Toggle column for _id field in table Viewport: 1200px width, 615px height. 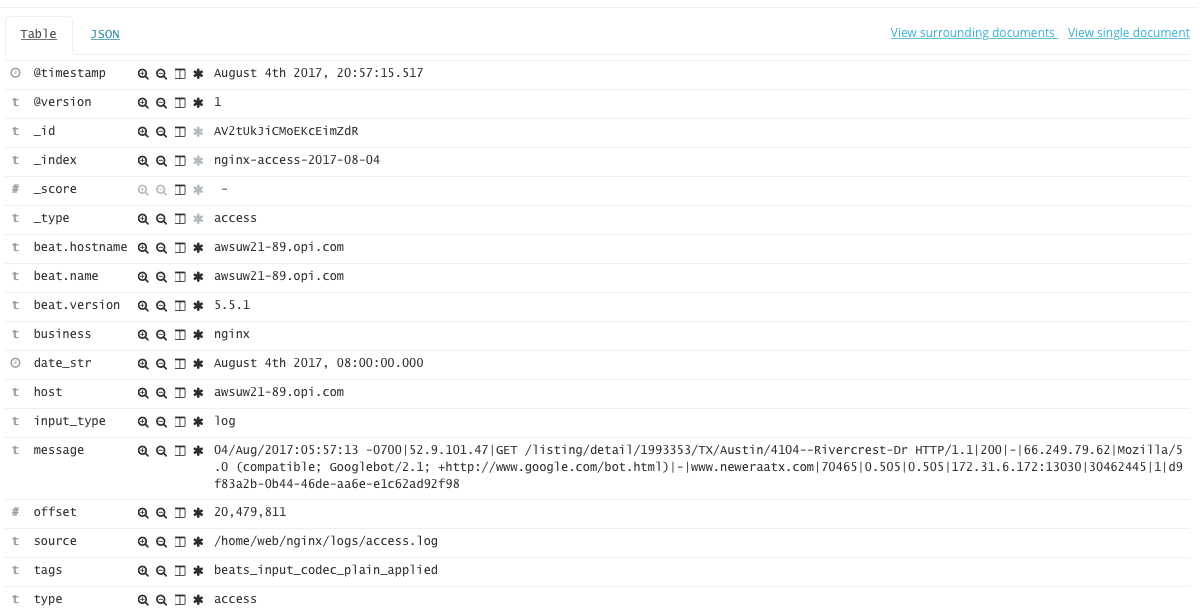pos(180,132)
